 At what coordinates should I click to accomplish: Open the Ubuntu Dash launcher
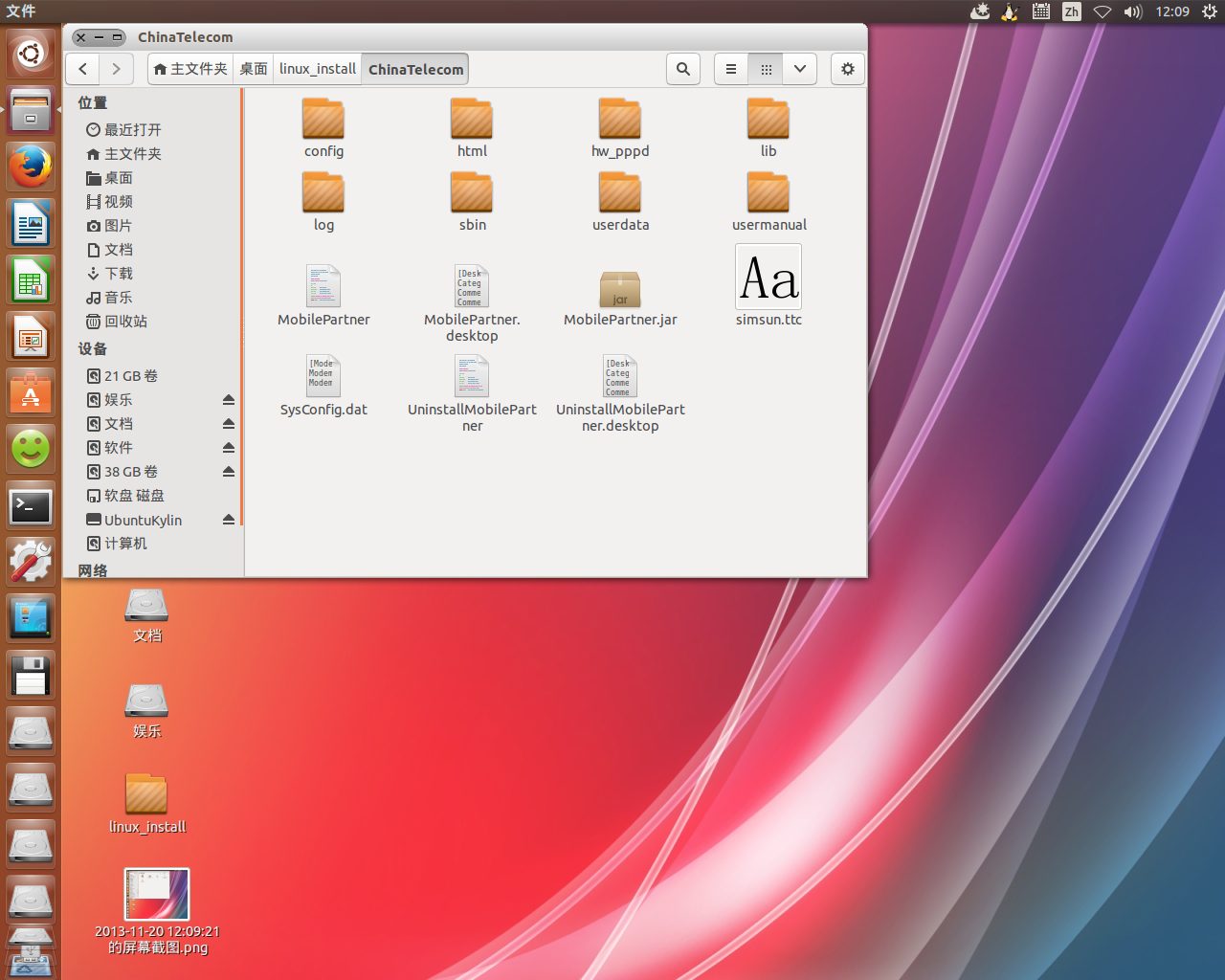[x=31, y=53]
